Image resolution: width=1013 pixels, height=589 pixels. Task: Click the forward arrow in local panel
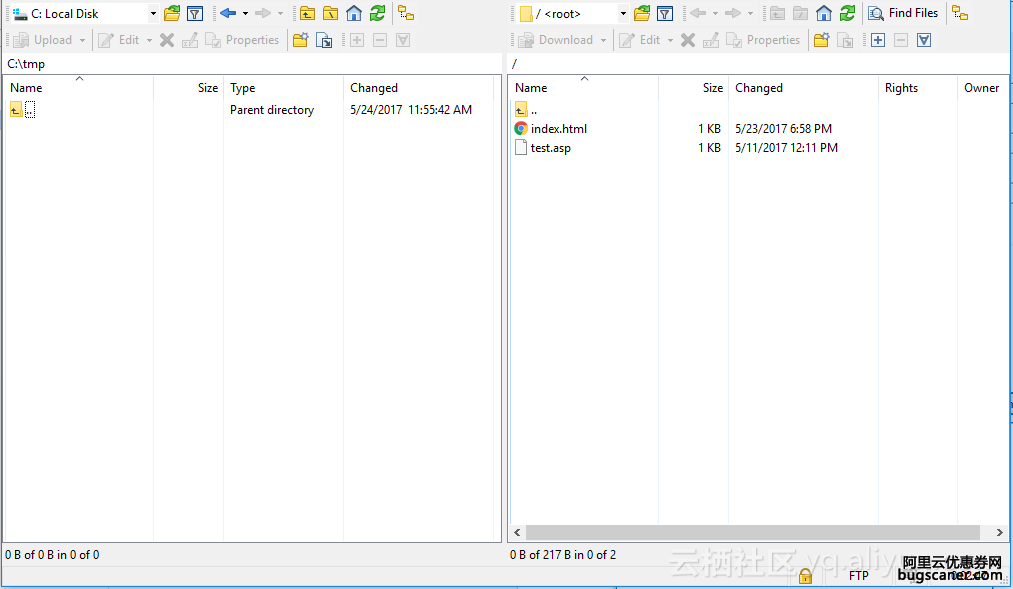pos(263,13)
